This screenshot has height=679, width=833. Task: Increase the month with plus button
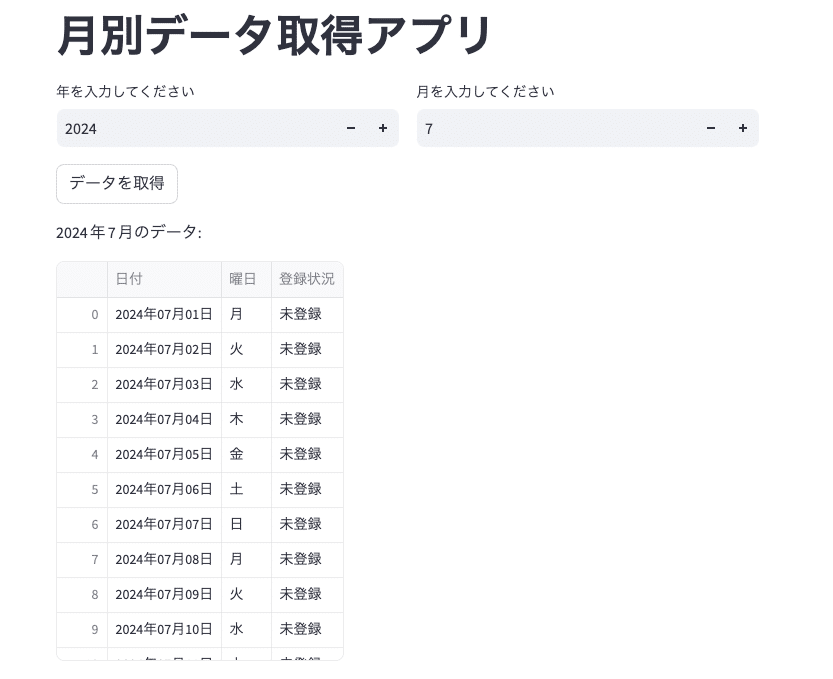tap(743, 128)
